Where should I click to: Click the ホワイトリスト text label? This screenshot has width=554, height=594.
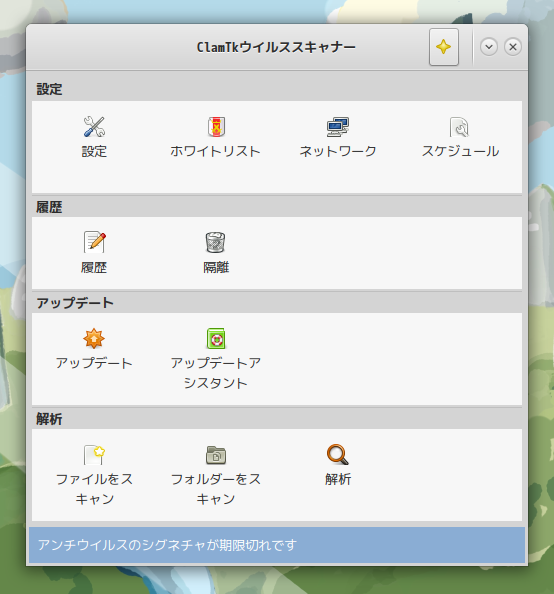215,151
